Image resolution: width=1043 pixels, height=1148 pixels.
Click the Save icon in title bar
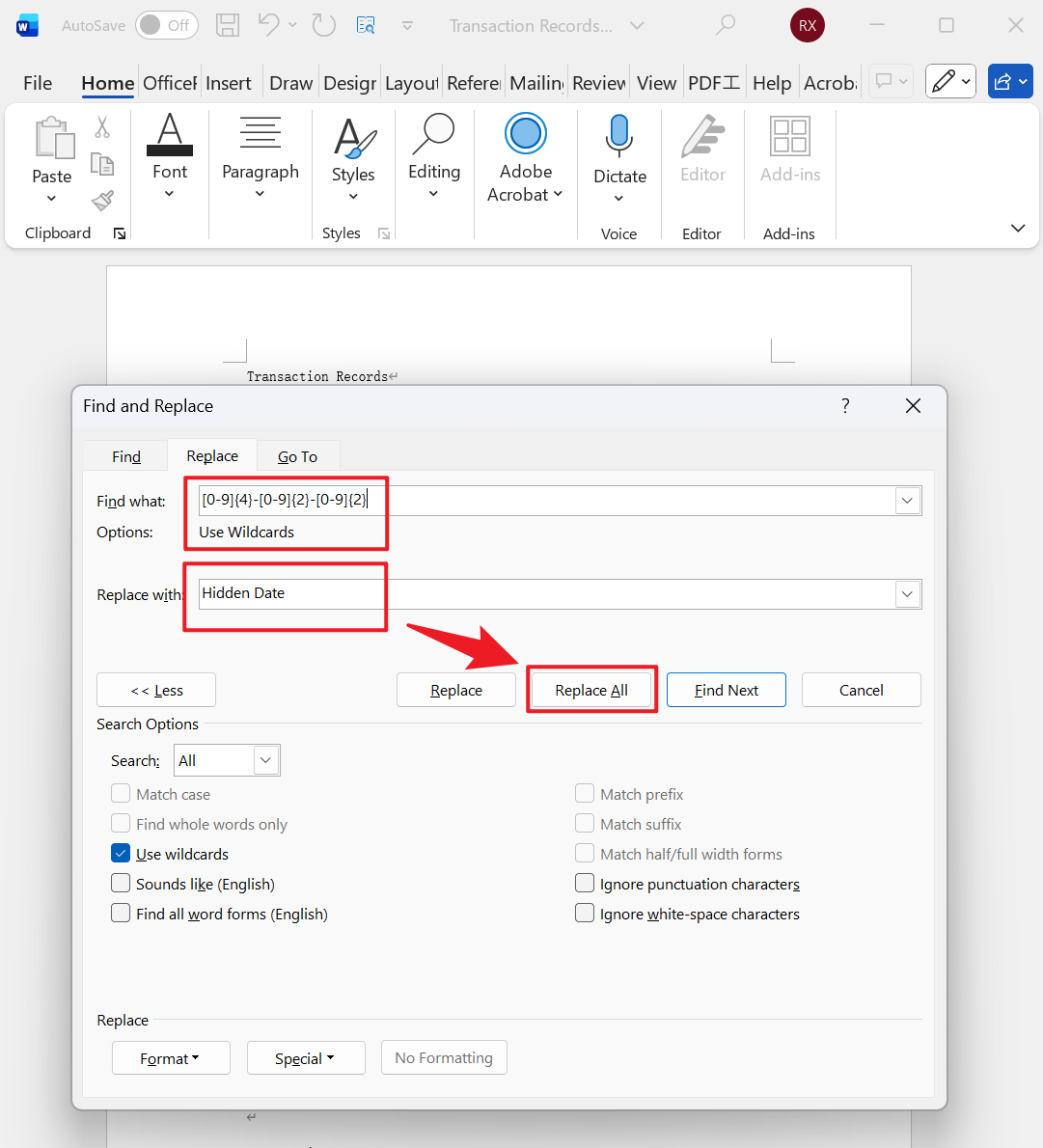click(x=228, y=26)
